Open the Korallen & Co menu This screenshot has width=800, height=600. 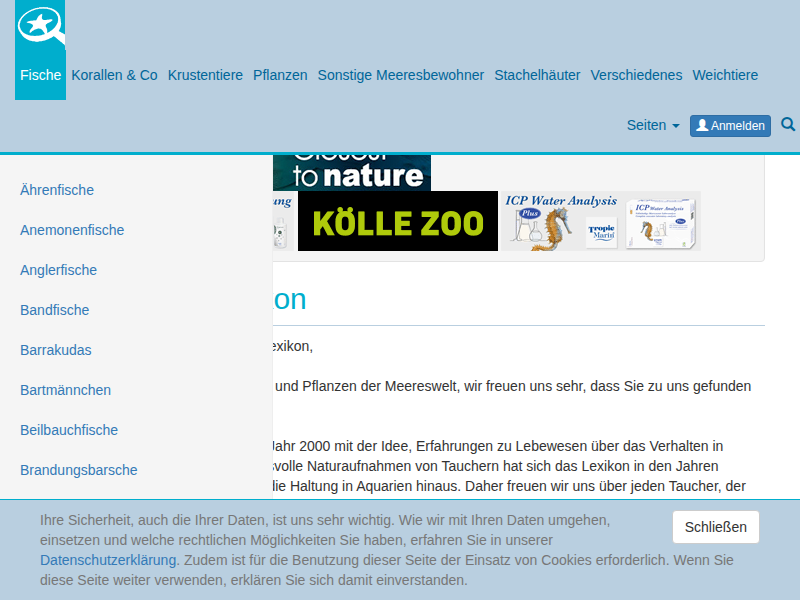(114, 75)
